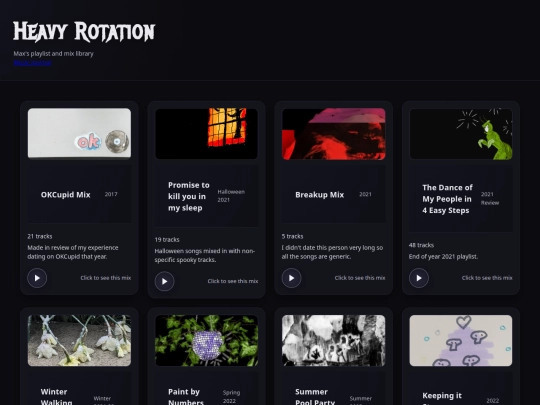Click the '5 tracks' count
The image size is (540, 405).
(x=292, y=236)
